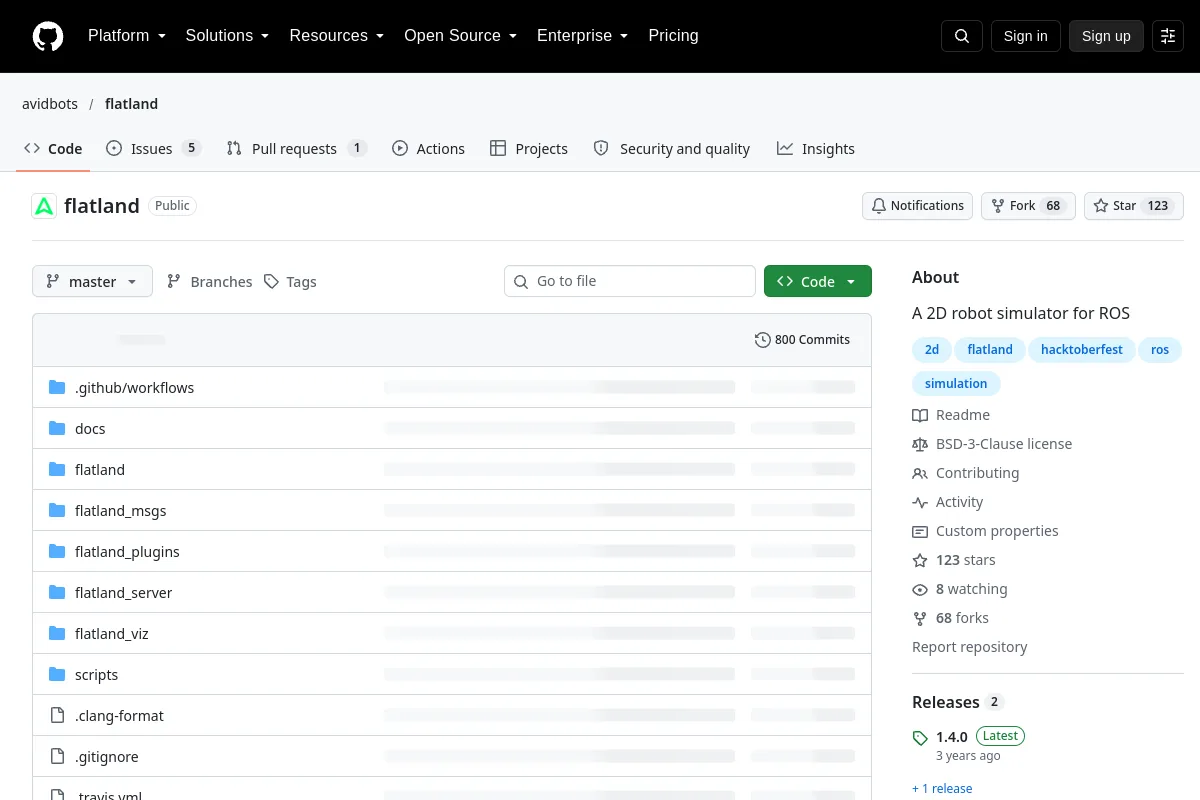Expand the Resources menu
Image resolution: width=1200 pixels, height=800 pixels.
click(x=337, y=36)
